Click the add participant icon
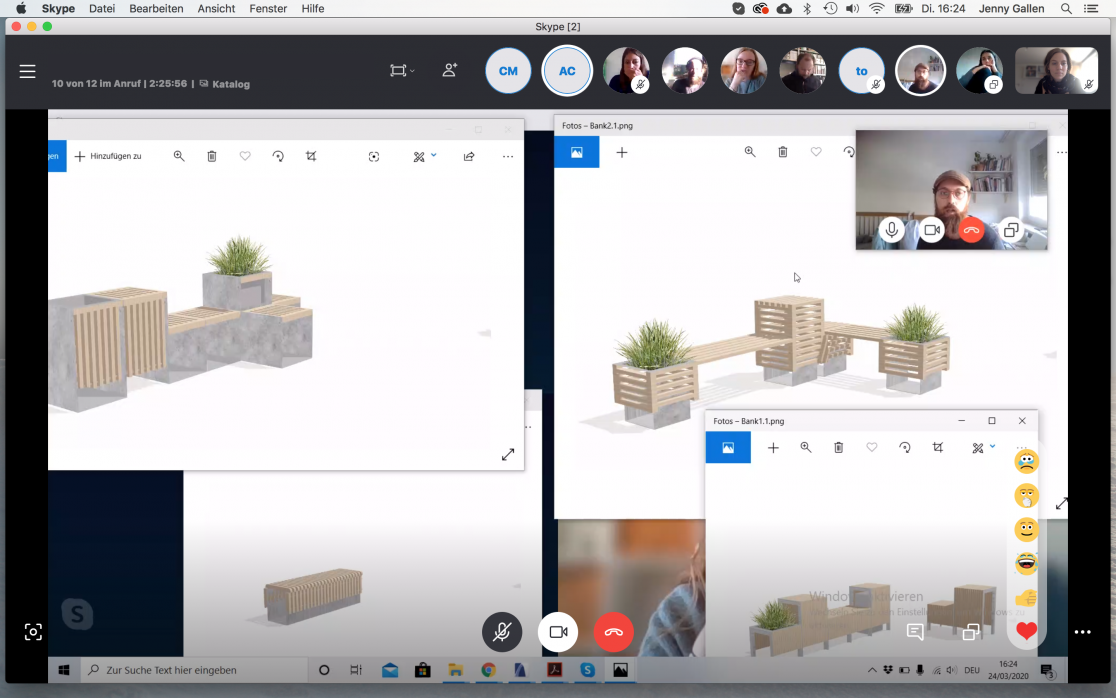This screenshot has height=698, width=1116. click(450, 70)
